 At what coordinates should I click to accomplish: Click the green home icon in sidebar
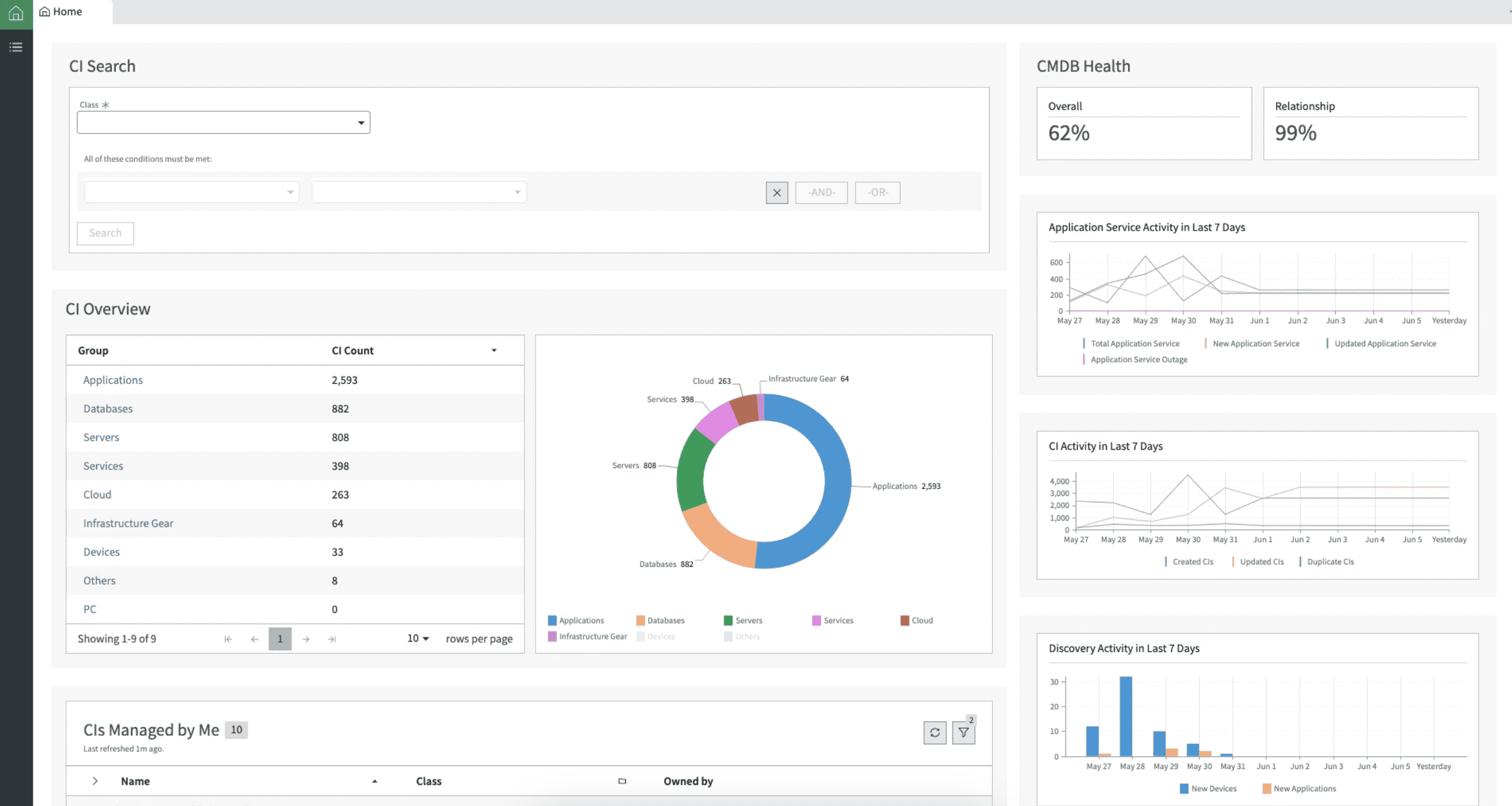16,13
